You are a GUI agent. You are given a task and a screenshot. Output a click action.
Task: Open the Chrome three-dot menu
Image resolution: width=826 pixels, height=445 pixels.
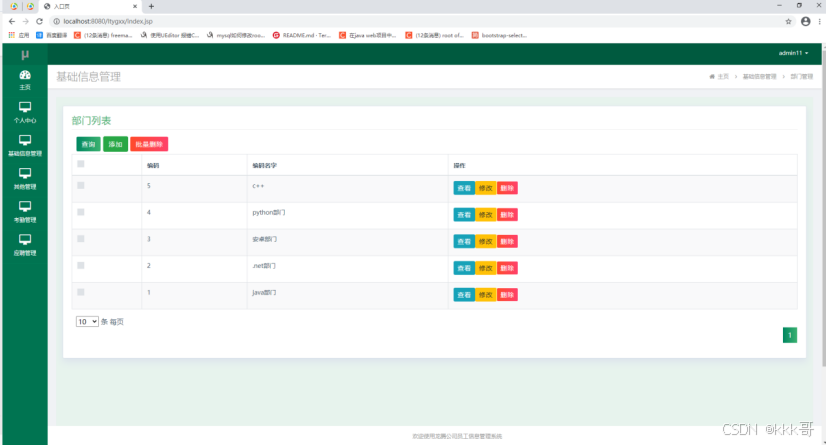tap(819, 21)
